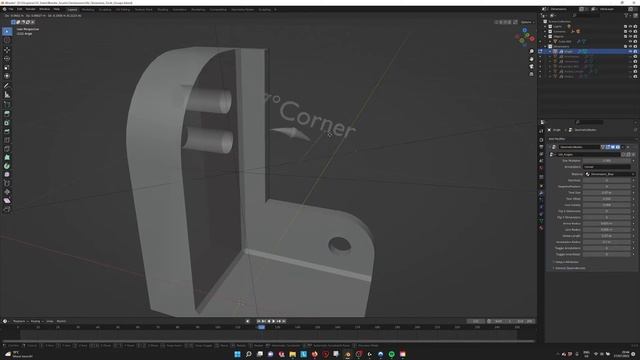Jump to the timeline start frame
The image size is (640, 360).
pos(258,321)
